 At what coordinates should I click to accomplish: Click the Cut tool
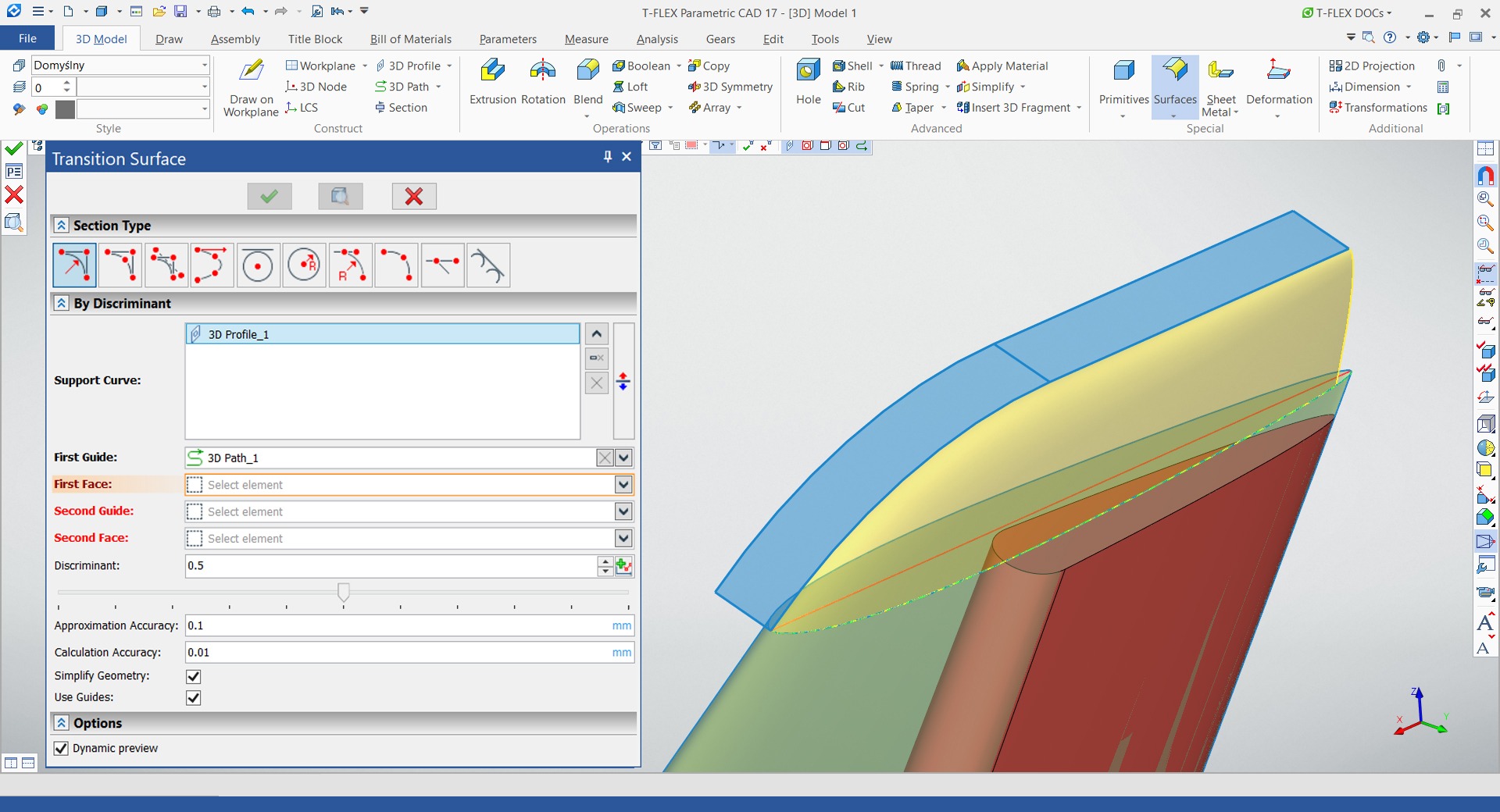[848, 108]
